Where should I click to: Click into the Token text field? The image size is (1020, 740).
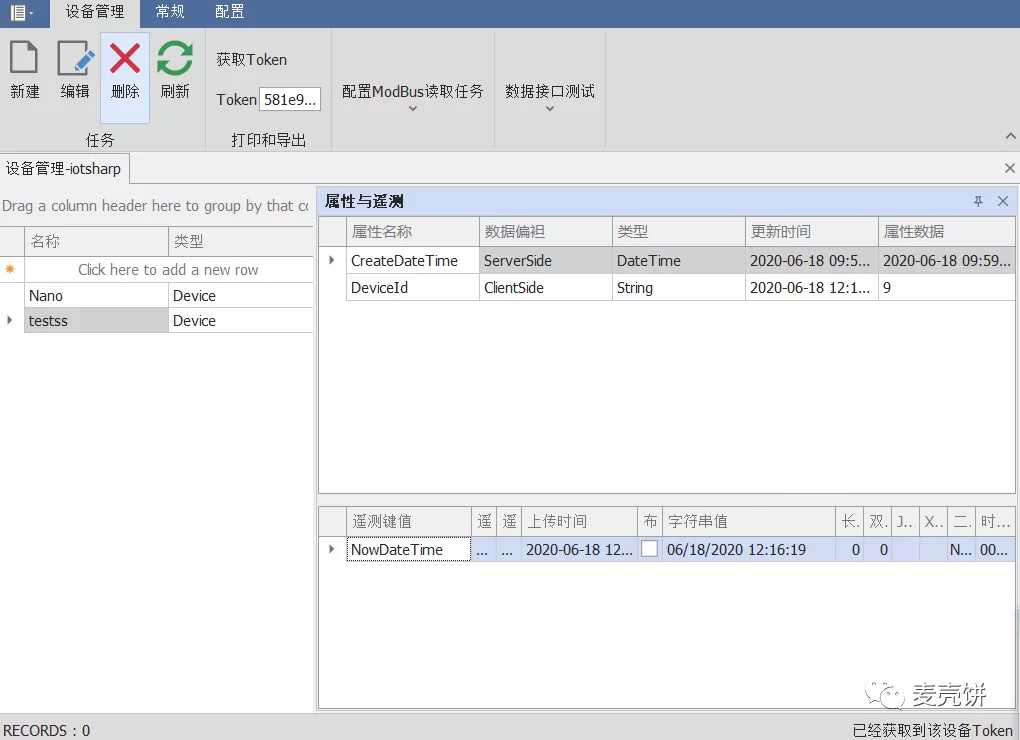(289, 99)
